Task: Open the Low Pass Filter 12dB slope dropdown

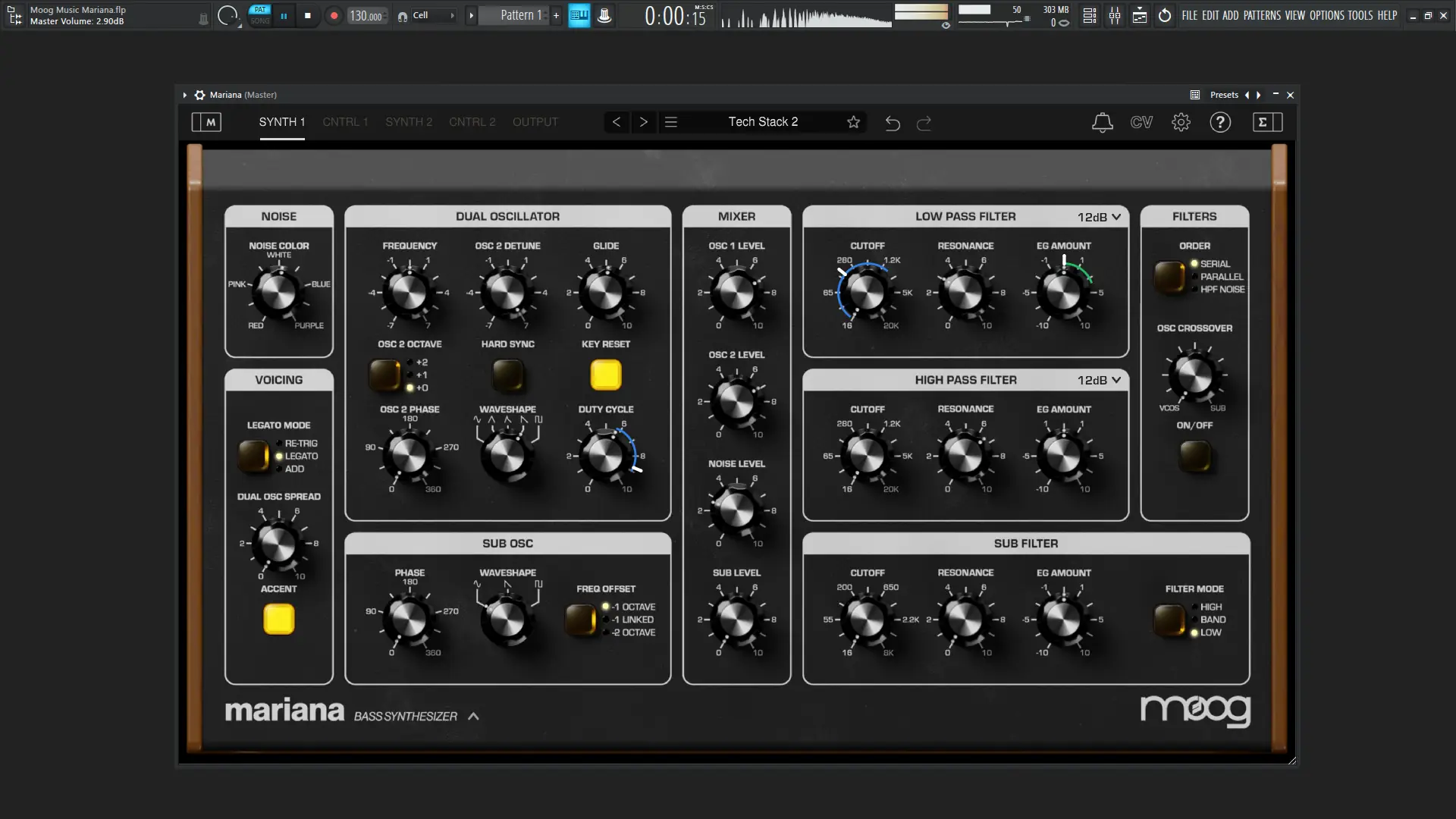Action: (1100, 217)
